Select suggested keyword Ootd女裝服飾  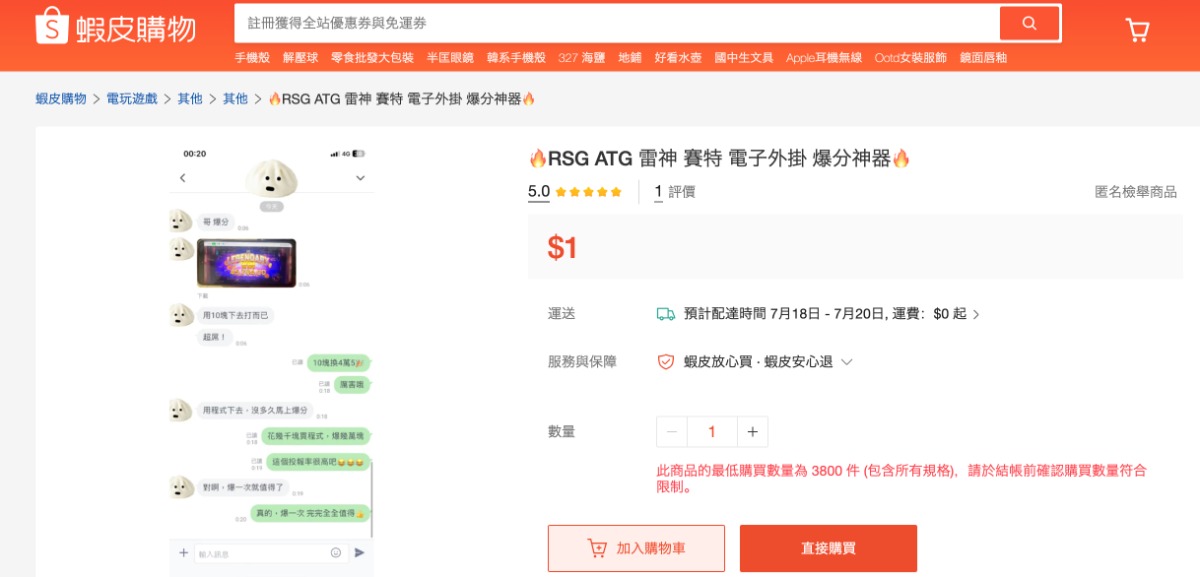point(910,58)
